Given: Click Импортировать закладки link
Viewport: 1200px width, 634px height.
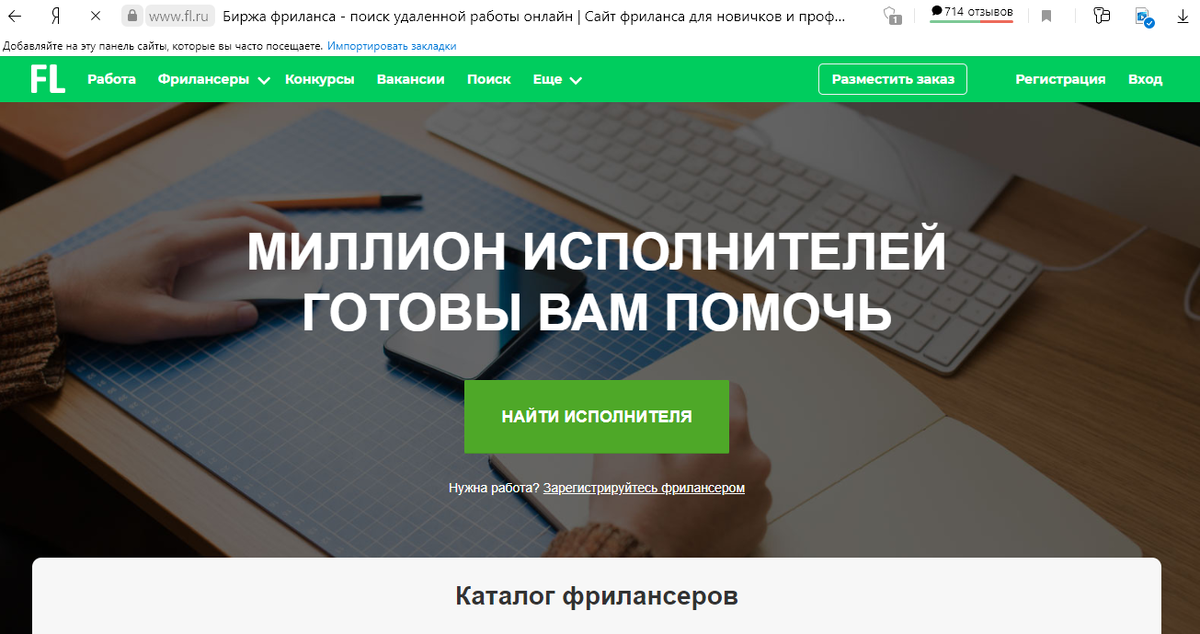Looking at the screenshot, I should (391, 46).
